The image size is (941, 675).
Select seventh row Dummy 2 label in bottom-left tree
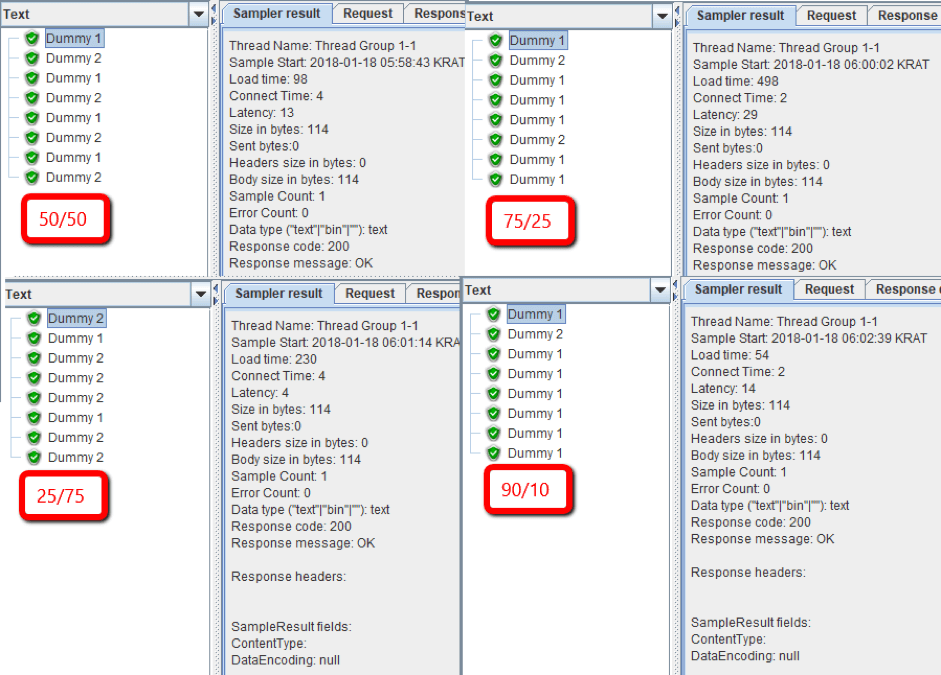(x=76, y=437)
